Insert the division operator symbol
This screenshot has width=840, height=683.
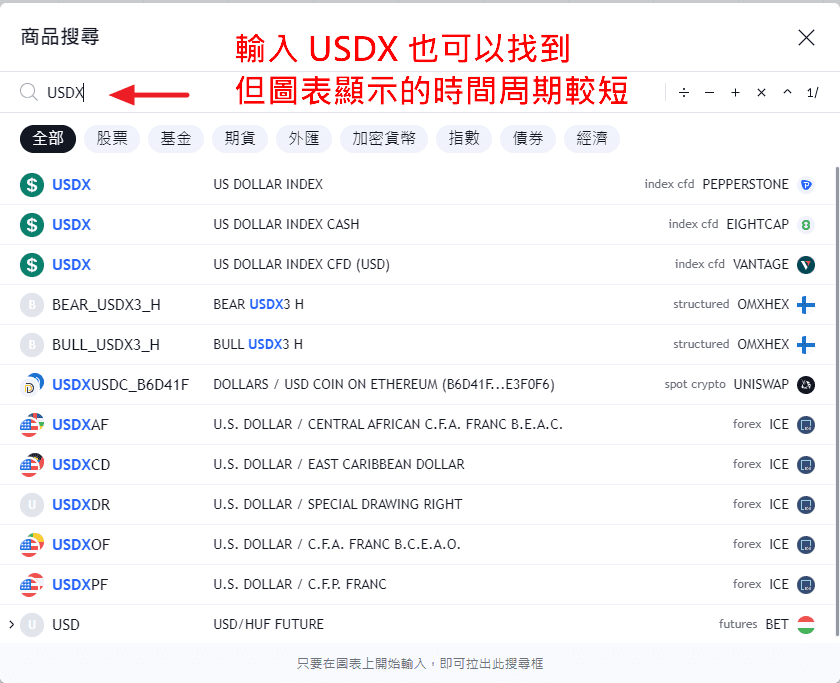(x=684, y=93)
